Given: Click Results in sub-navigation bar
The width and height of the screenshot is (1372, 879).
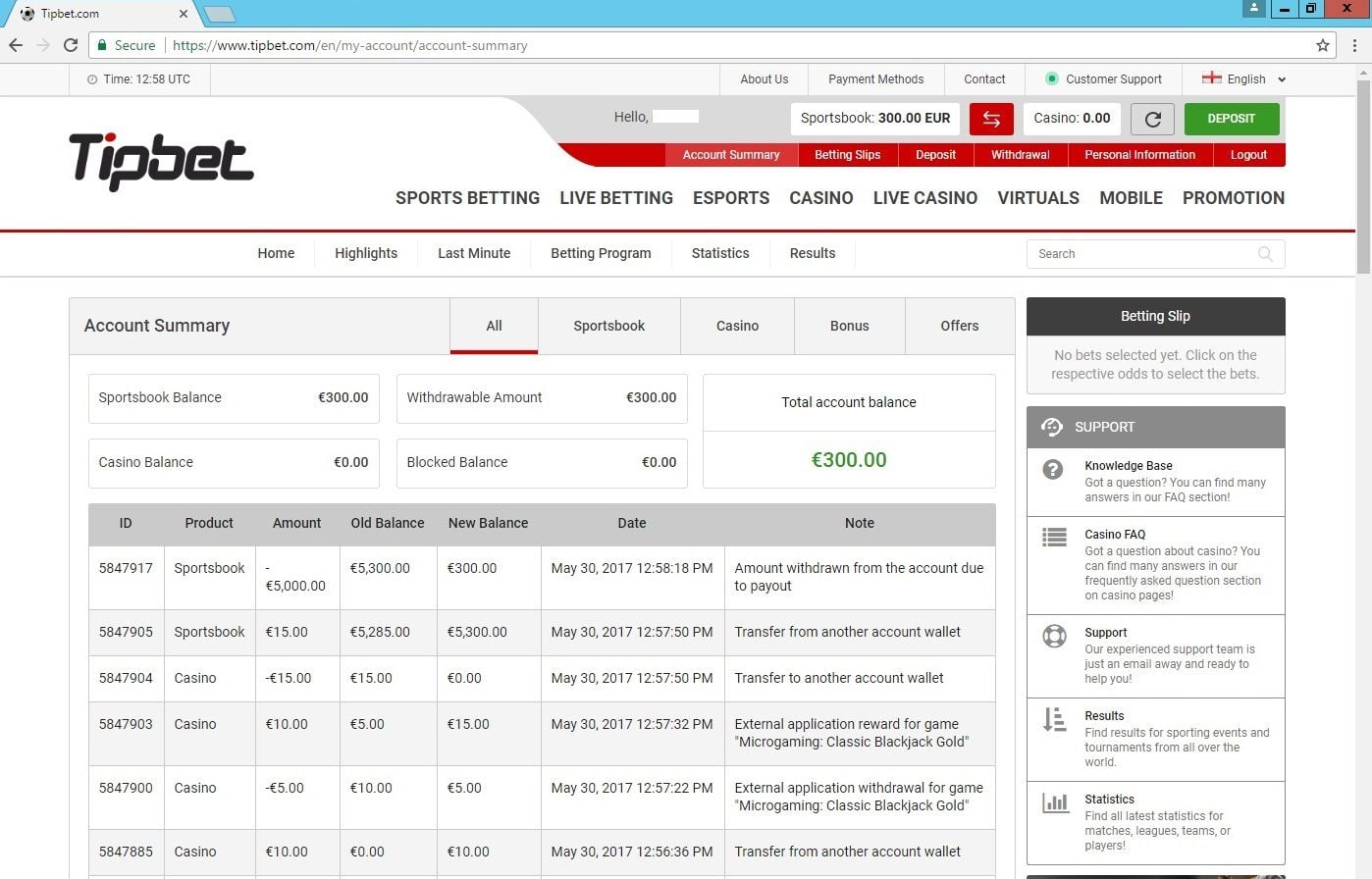Looking at the screenshot, I should [x=813, y=253].
